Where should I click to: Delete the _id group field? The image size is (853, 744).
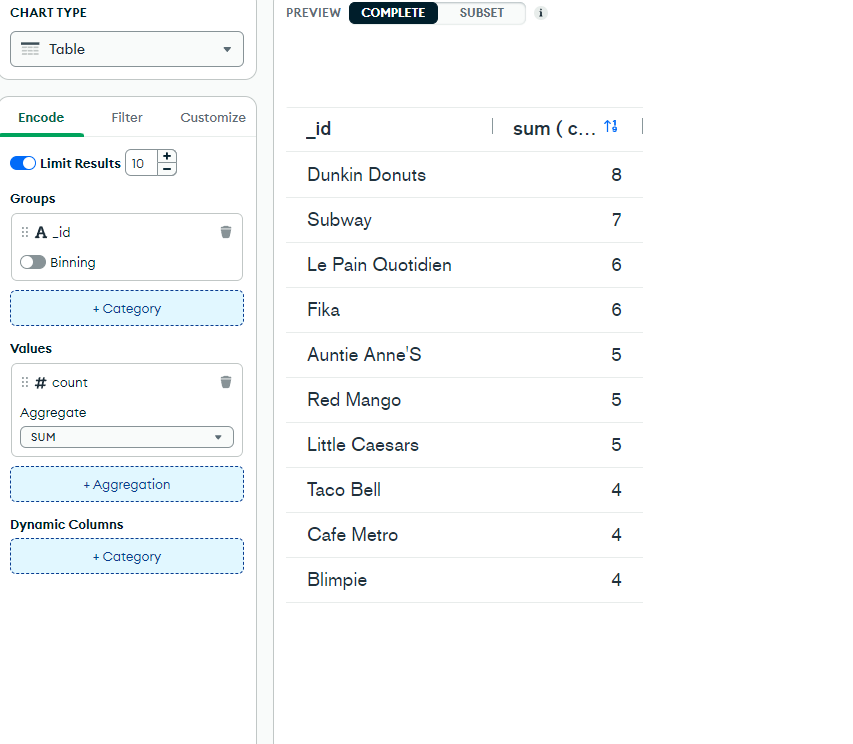pyautogui.click(x=226, y=232)
